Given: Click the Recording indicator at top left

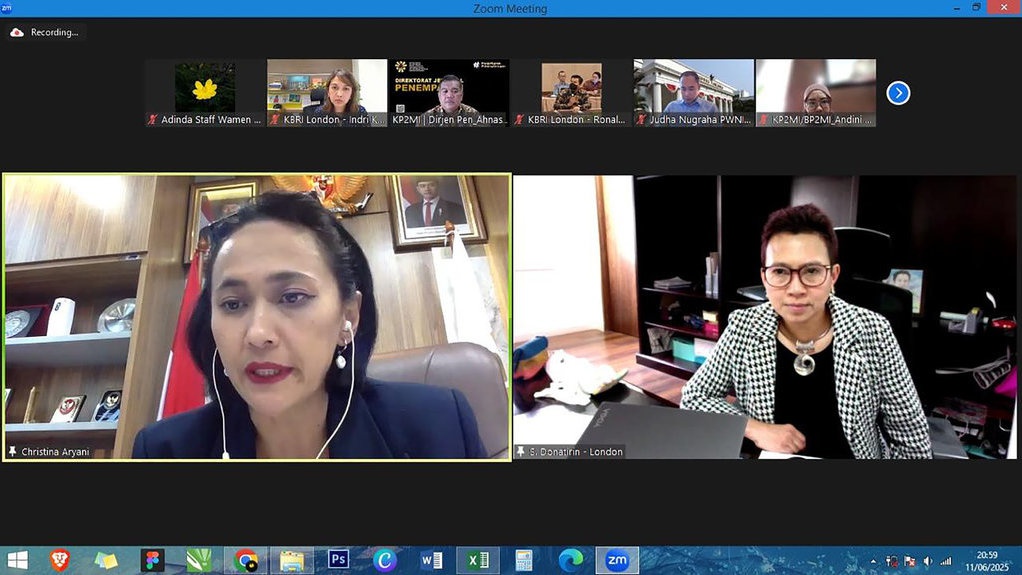Looking at the screenshot, I should (x=45, y=32).
